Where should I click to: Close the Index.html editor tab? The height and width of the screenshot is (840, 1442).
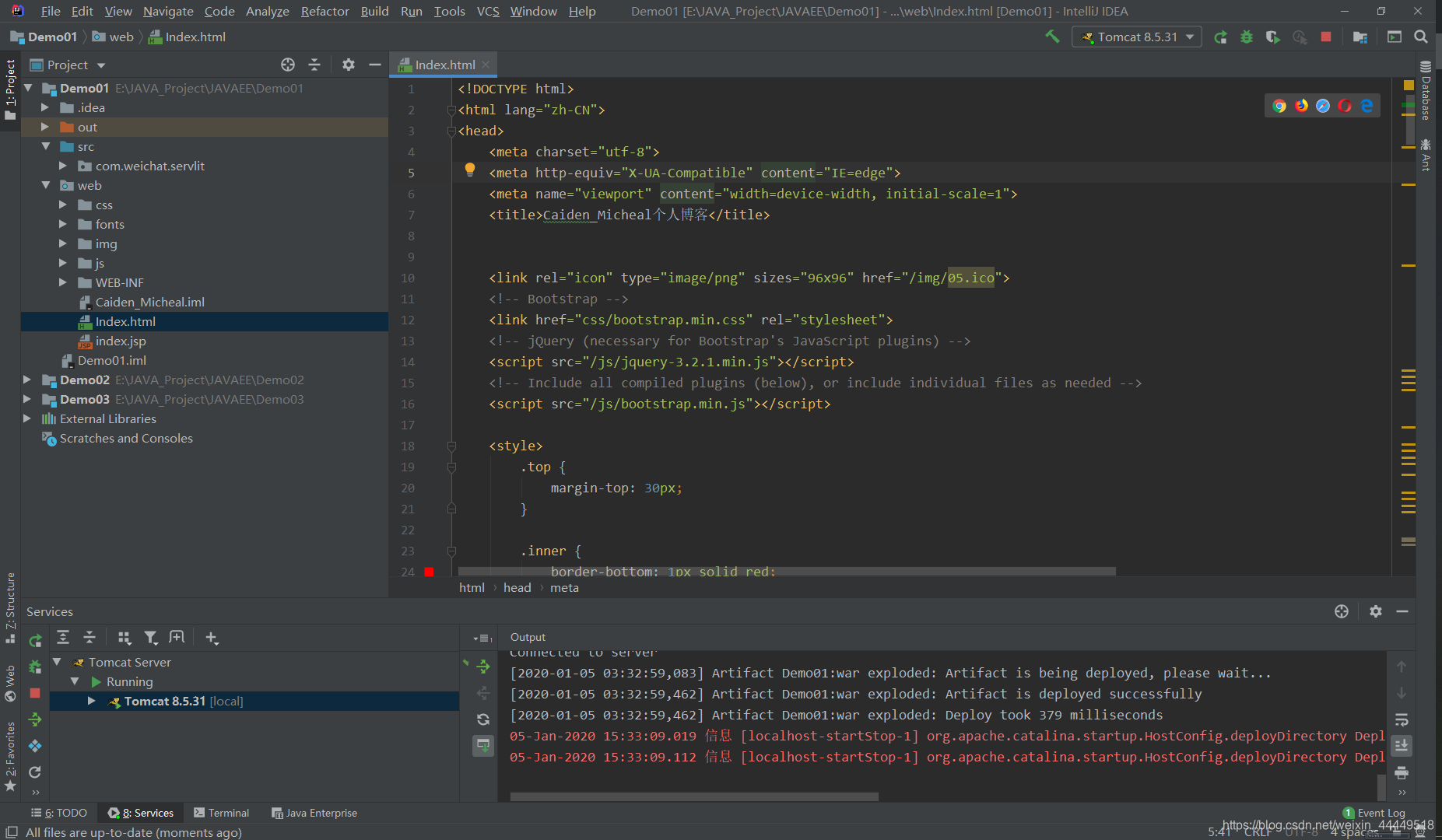(486, 65)
